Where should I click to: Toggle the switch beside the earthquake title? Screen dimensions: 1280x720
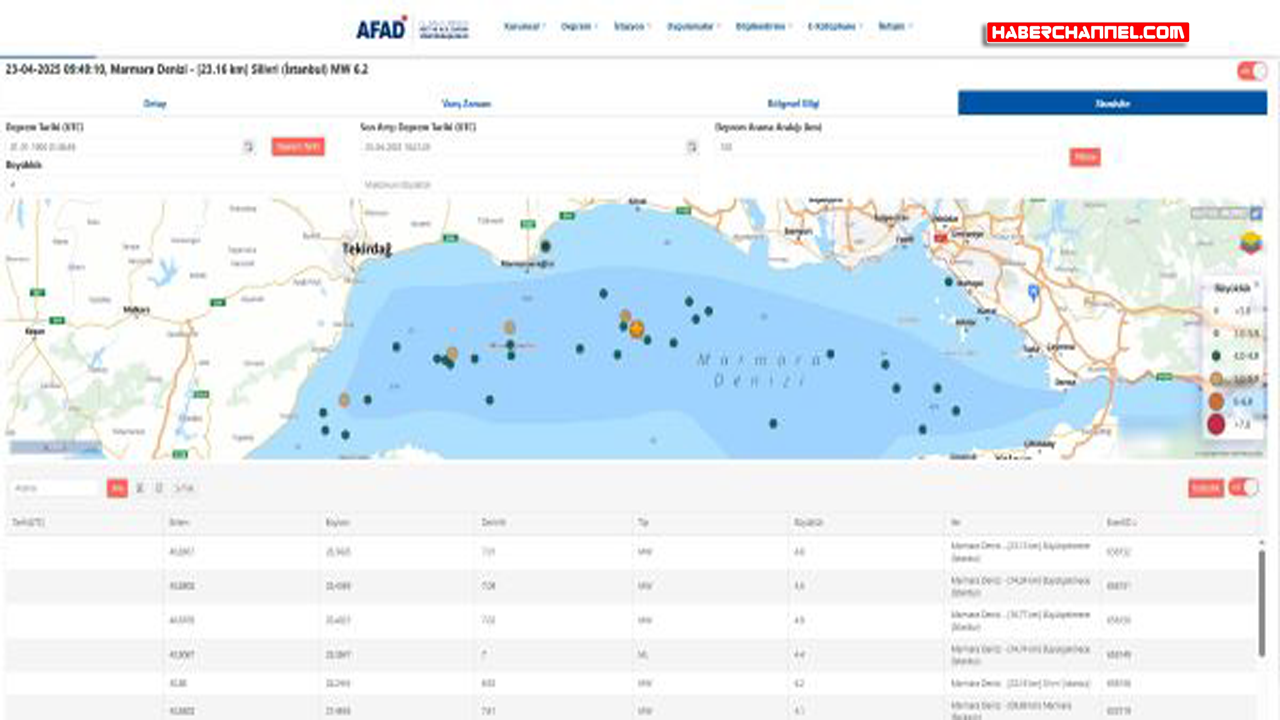pyautogui.click(x=1252, y=71)
